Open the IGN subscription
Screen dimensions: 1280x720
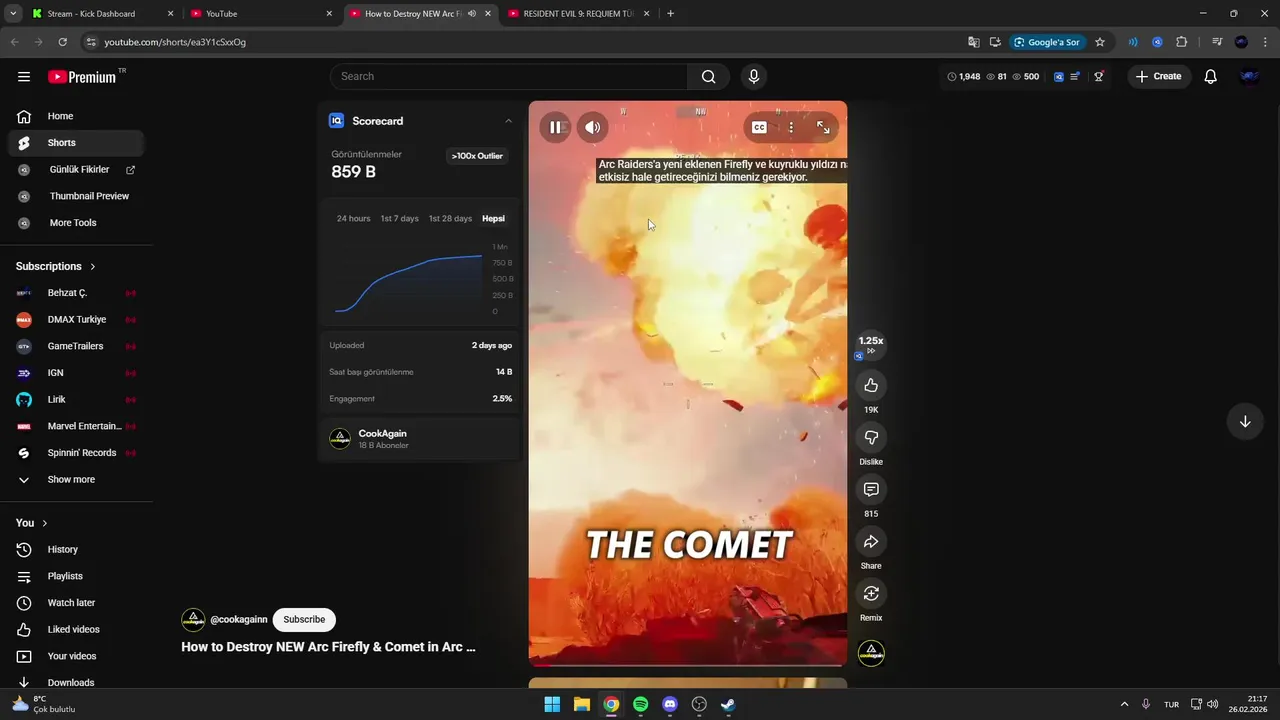(x=76, y=373)
